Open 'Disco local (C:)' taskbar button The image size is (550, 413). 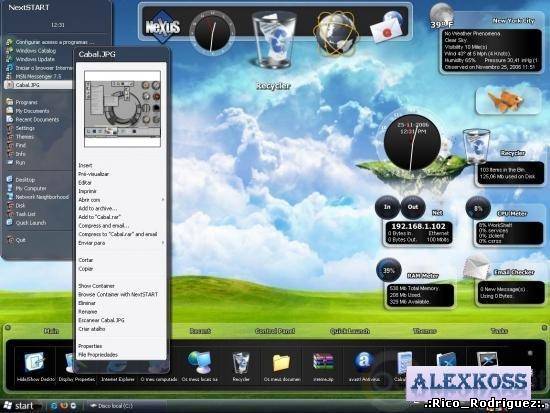112,406
